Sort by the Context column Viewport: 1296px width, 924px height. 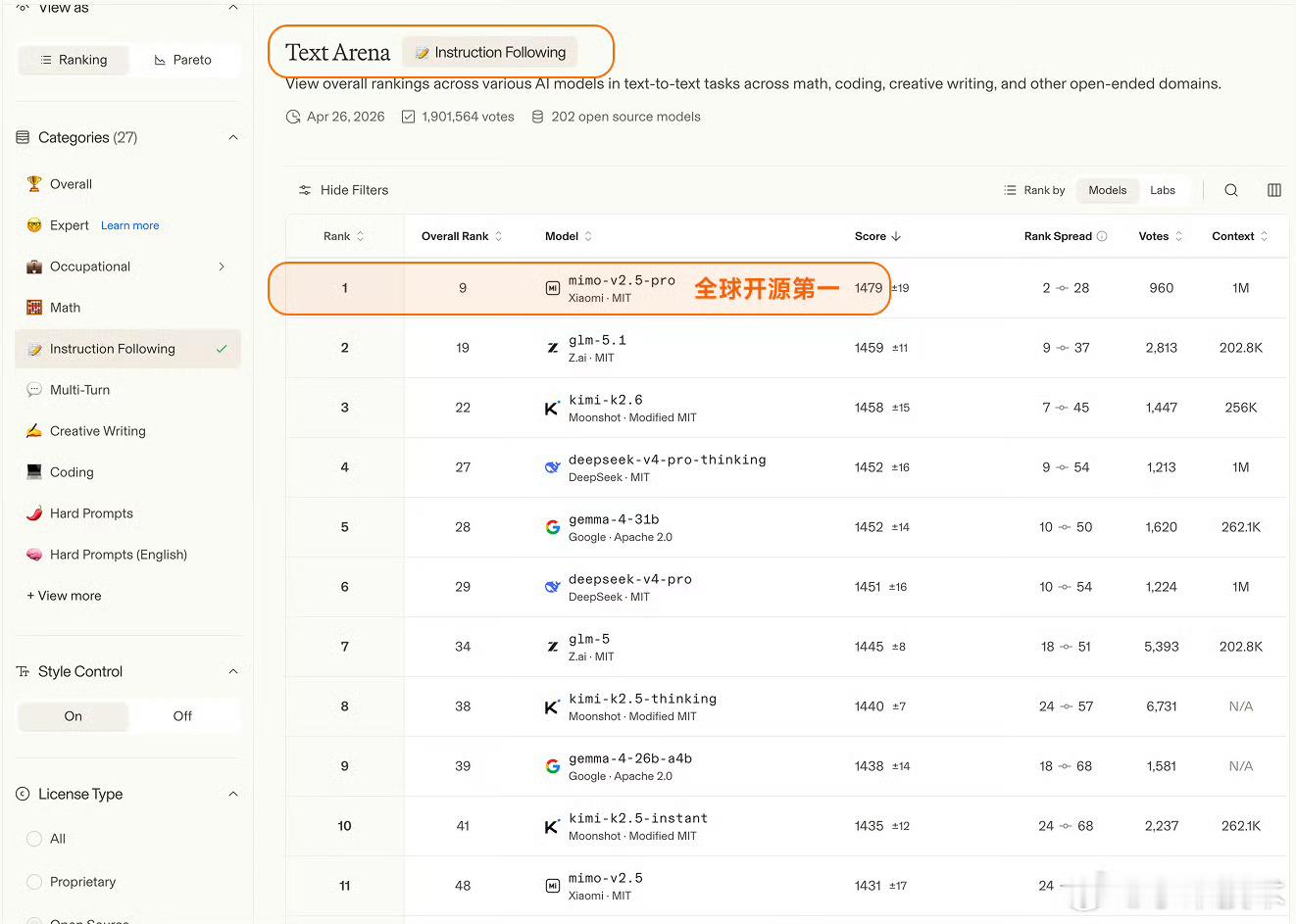point(1240,236)
